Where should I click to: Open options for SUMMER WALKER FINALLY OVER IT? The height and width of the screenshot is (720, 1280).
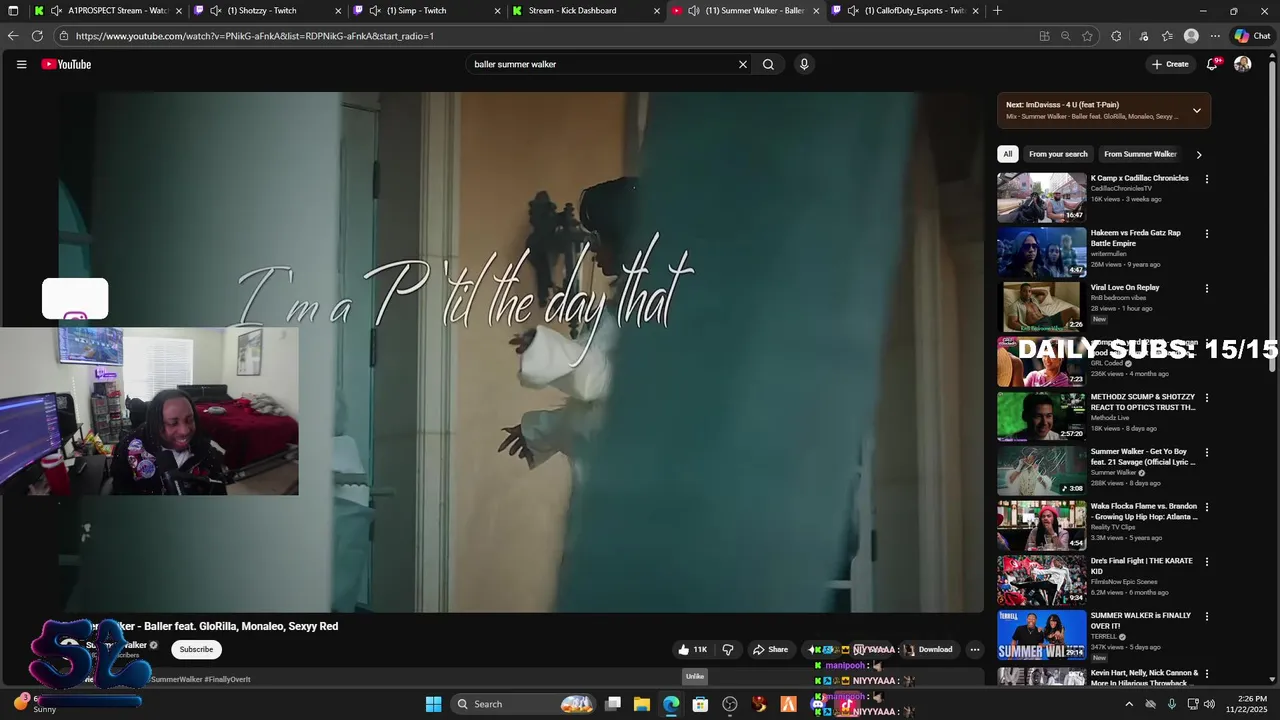point(1207,616)
